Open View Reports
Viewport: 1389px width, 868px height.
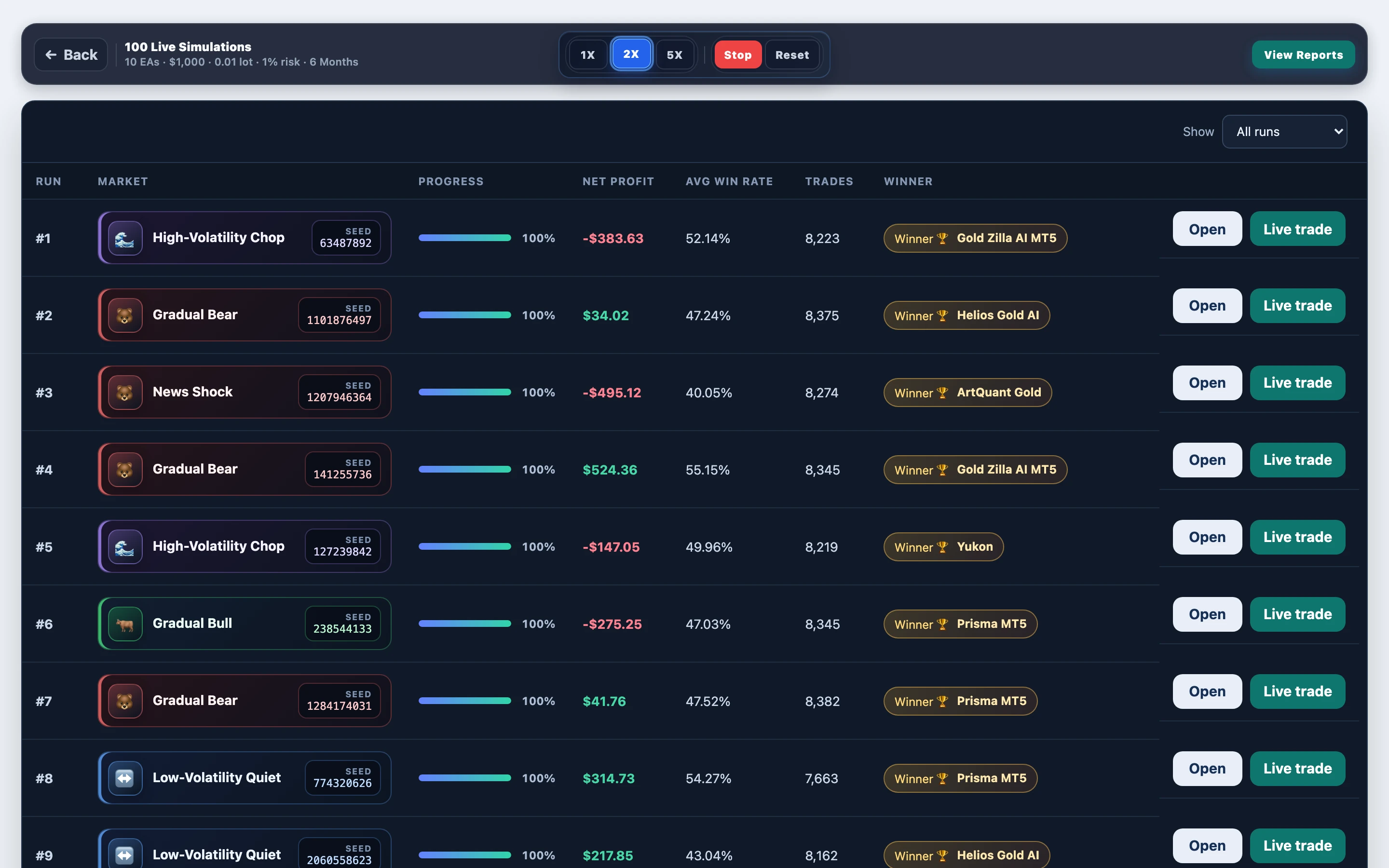1304,54
